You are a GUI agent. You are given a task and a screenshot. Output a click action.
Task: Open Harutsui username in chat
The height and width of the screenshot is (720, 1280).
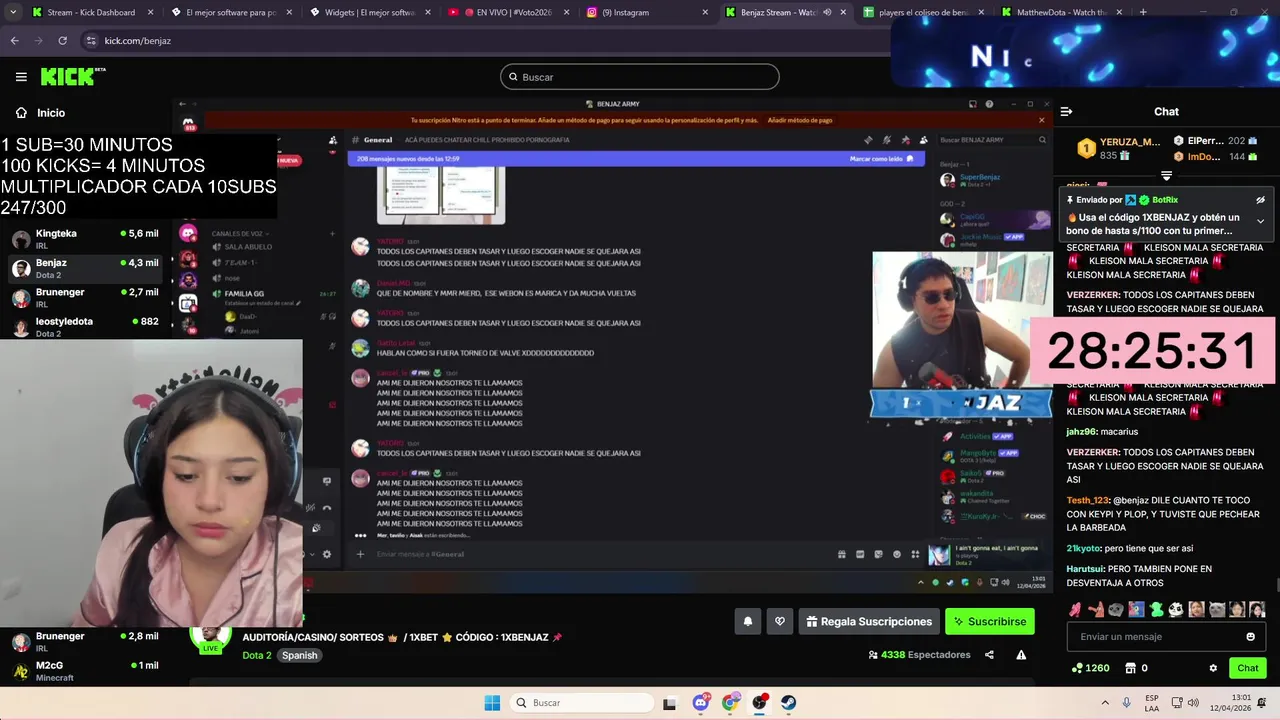coord(1085,569)
